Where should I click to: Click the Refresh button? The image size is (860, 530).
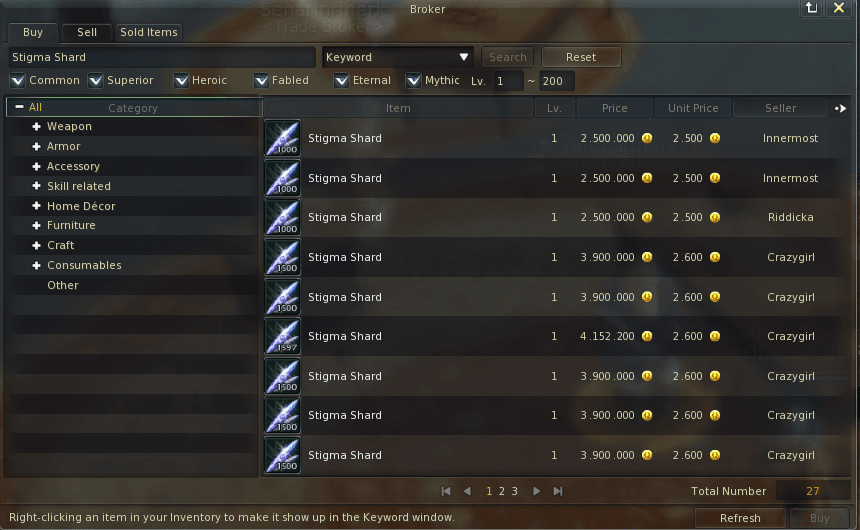740,518
